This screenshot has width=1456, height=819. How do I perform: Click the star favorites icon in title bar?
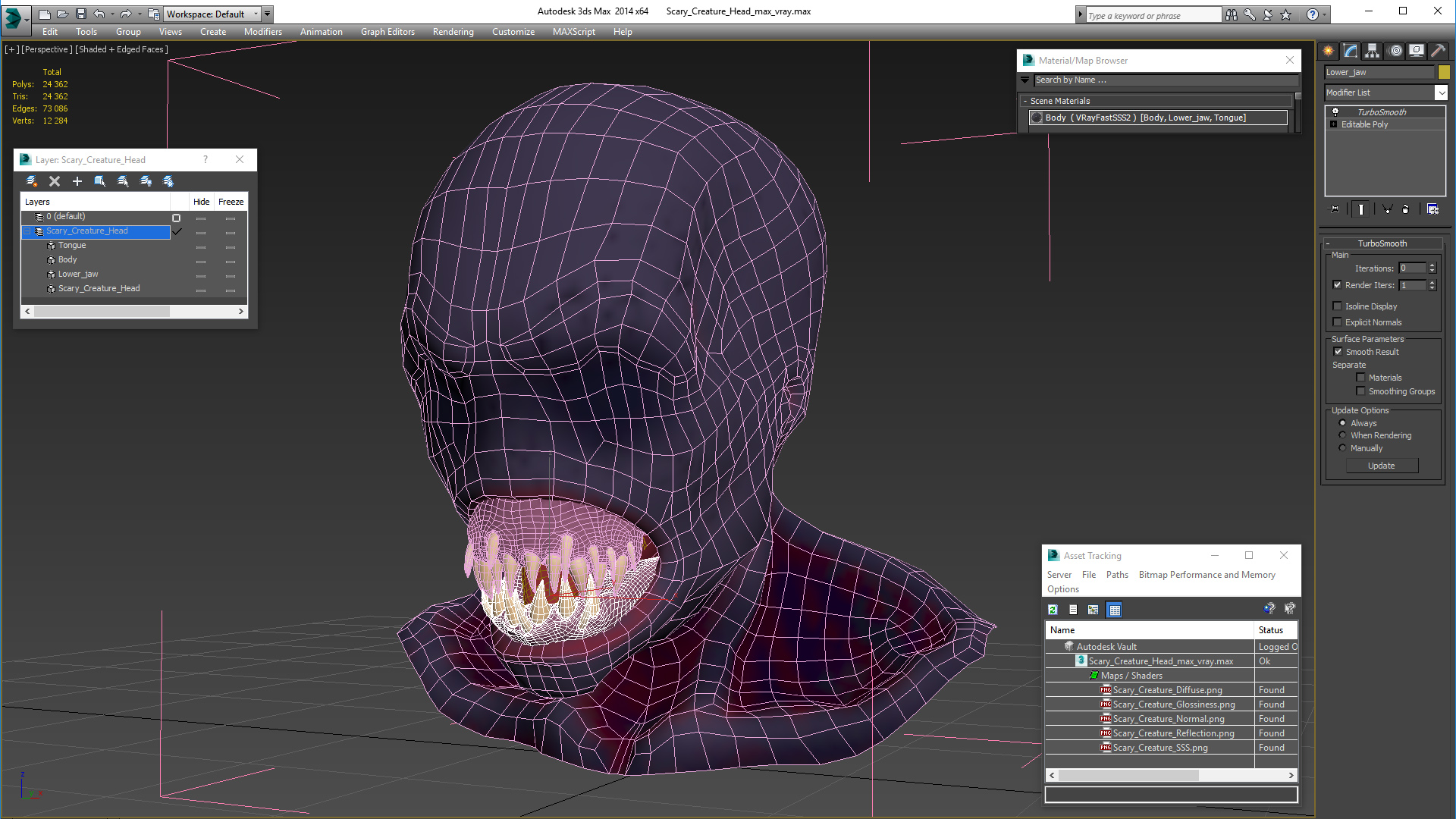1286,14
